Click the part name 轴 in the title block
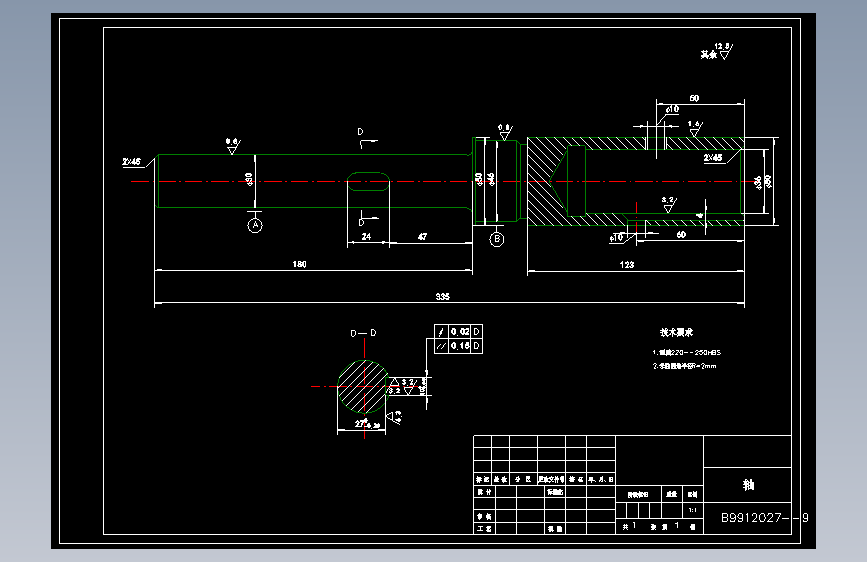 point(748,485)
